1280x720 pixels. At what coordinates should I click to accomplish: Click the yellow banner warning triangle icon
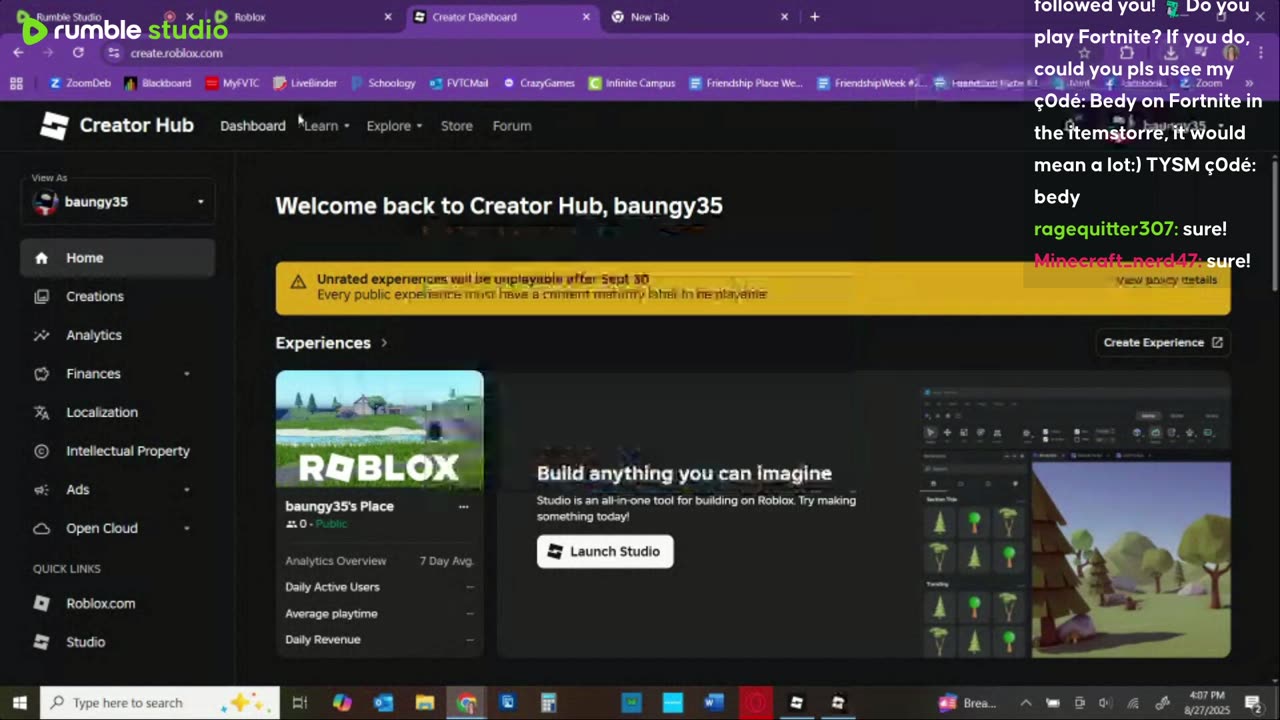pyautogui.click(x=297, y=282)
